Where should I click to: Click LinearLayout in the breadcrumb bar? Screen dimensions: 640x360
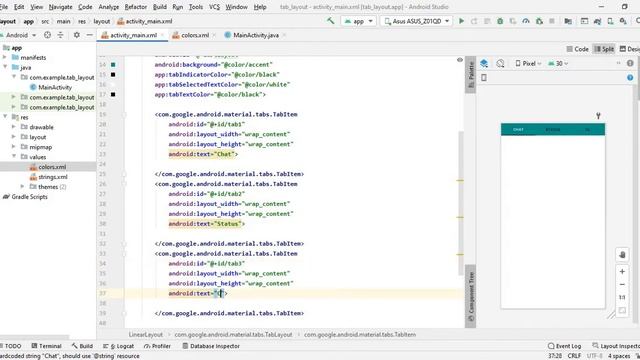[x=146, y=334]
